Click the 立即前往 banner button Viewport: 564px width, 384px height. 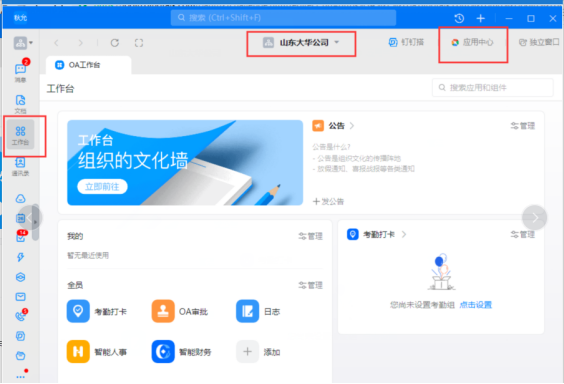coord(102,187)
